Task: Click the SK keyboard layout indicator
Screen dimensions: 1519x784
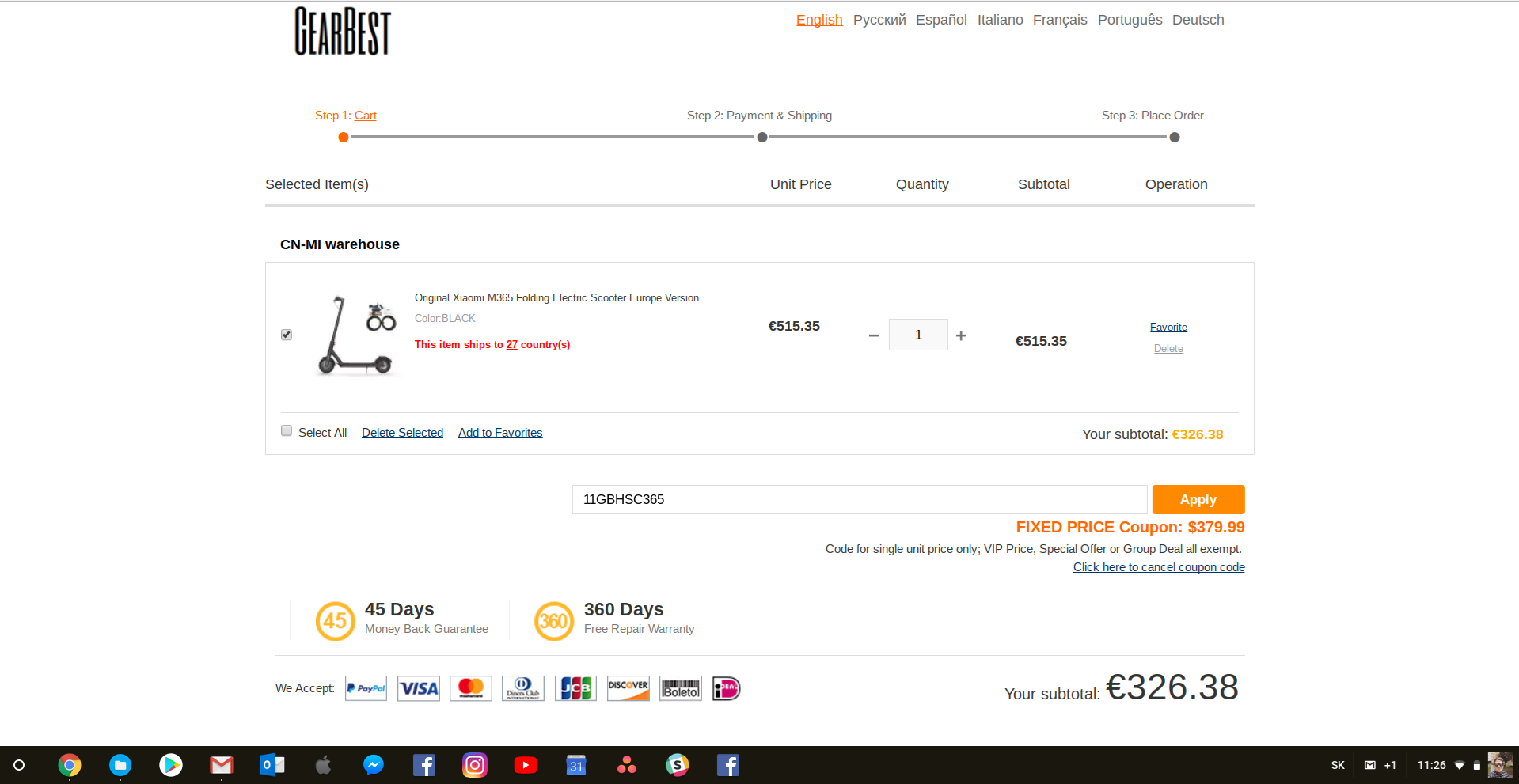Action: [1338, 765]
